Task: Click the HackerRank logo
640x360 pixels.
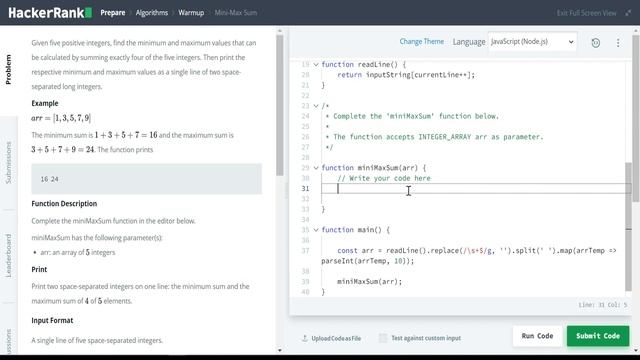Action: [x=50, y=13]
